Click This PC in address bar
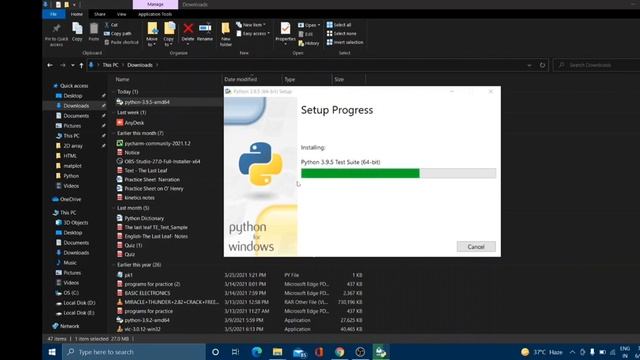The width and height of the screenshot is (640, 360). click(x=110, y=65)
